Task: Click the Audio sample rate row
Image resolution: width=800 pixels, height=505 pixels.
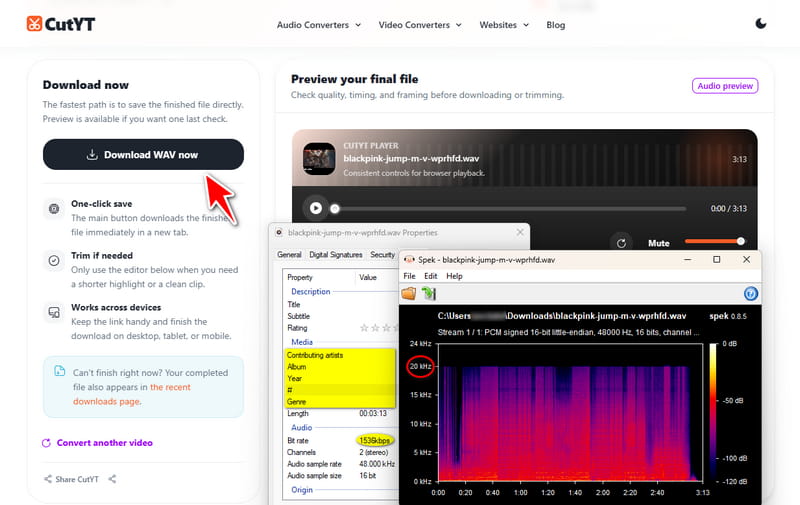Action: 341,464
